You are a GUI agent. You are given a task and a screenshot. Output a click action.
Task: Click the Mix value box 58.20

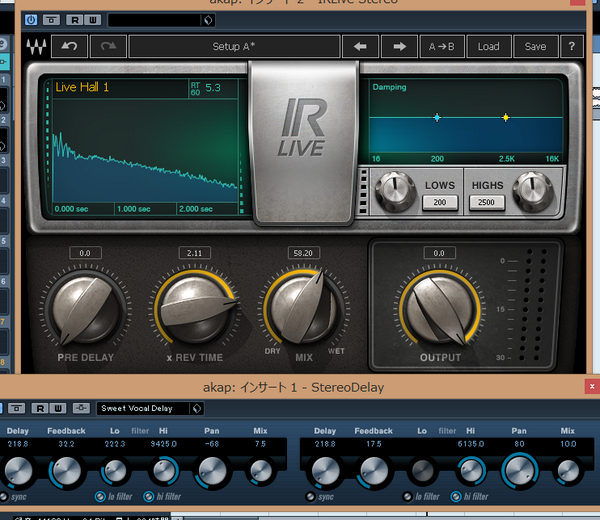(x=303, y=253)
